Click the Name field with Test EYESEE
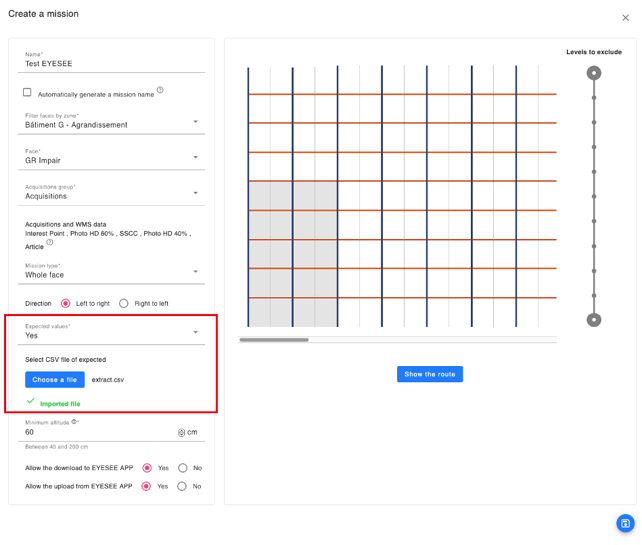 (x=111, y=63)
